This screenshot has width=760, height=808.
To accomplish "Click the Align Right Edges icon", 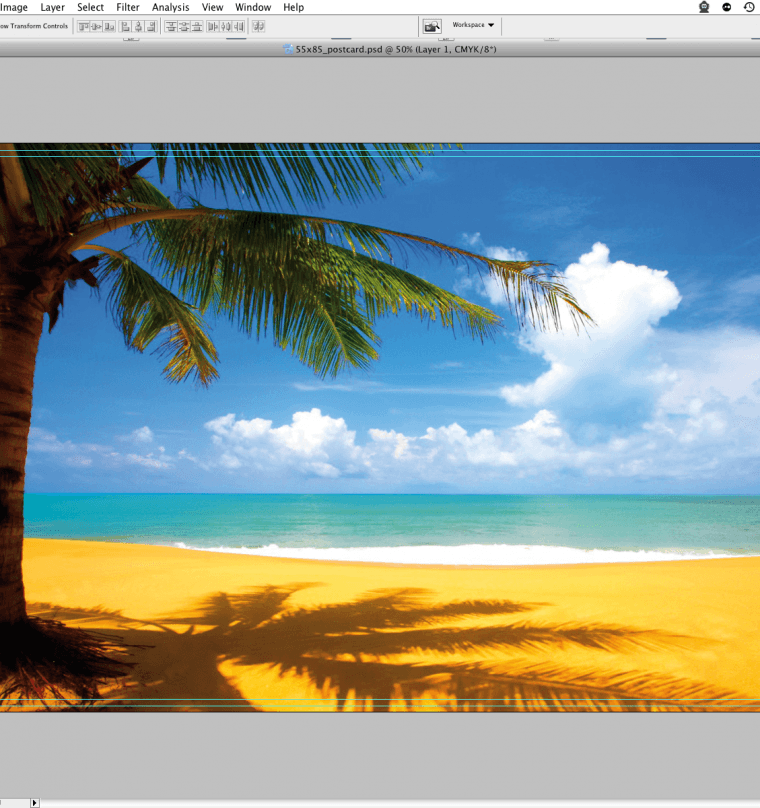I will pos(151,26).
